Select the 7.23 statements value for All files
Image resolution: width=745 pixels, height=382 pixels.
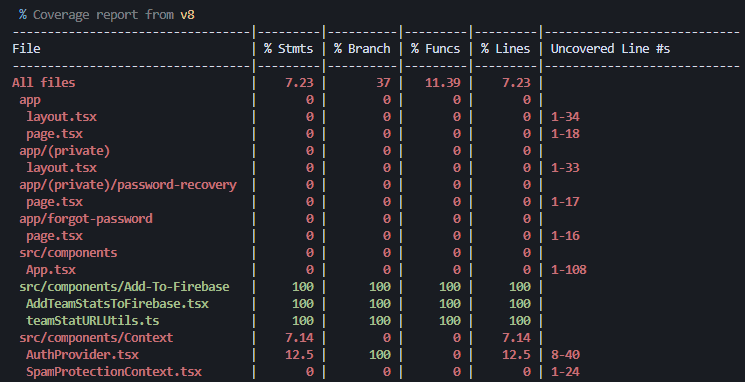coord(299,83)
